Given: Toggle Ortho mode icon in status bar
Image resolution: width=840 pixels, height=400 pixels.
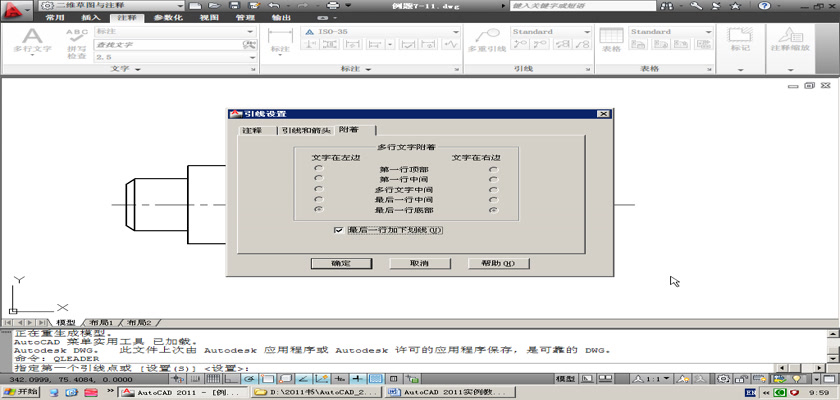Looking at the screenshot, I should pyautogui.click(x=230, y=379).
